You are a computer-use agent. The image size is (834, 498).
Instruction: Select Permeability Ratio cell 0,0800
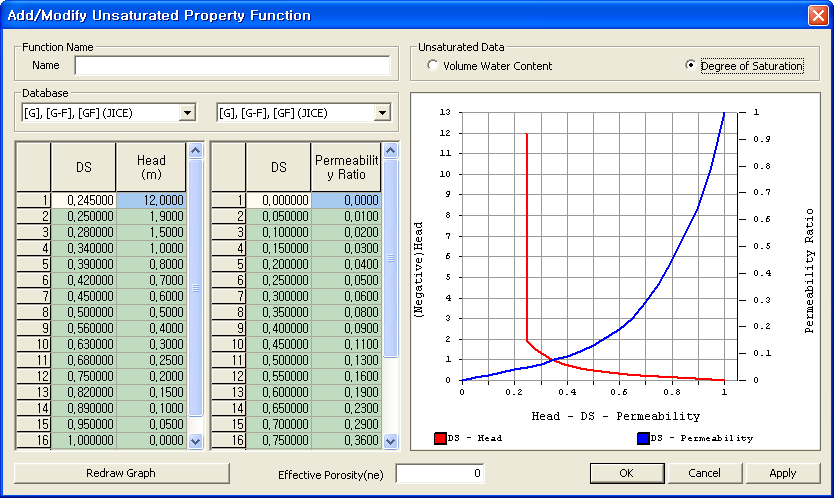click(346, 312)
